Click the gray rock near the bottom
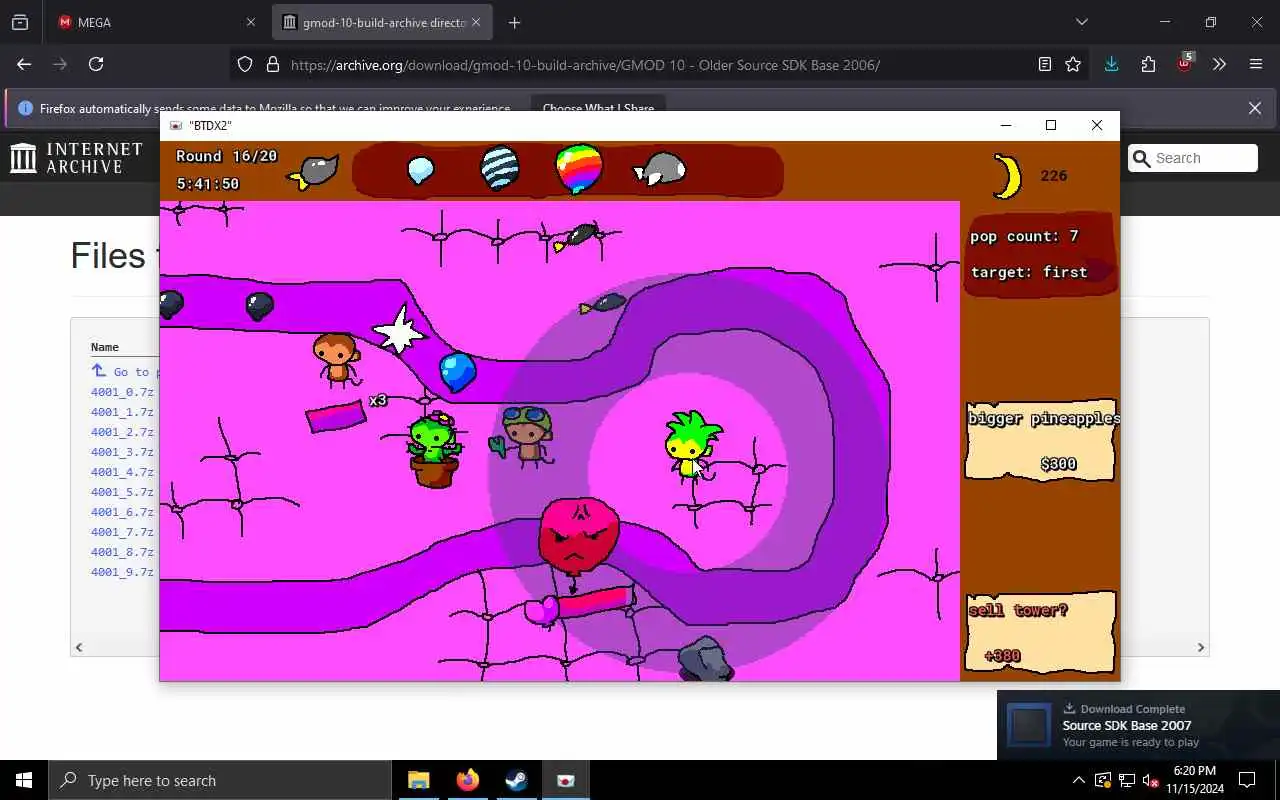1280x800 pixels. tap(706, 658)
